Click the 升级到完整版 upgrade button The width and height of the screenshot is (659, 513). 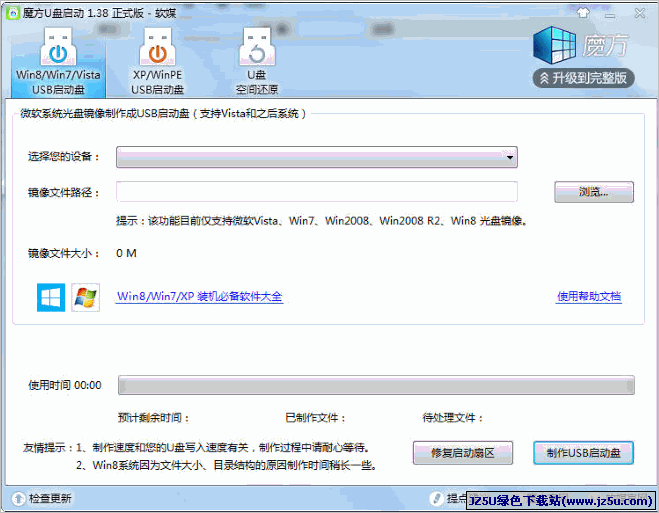583,78
